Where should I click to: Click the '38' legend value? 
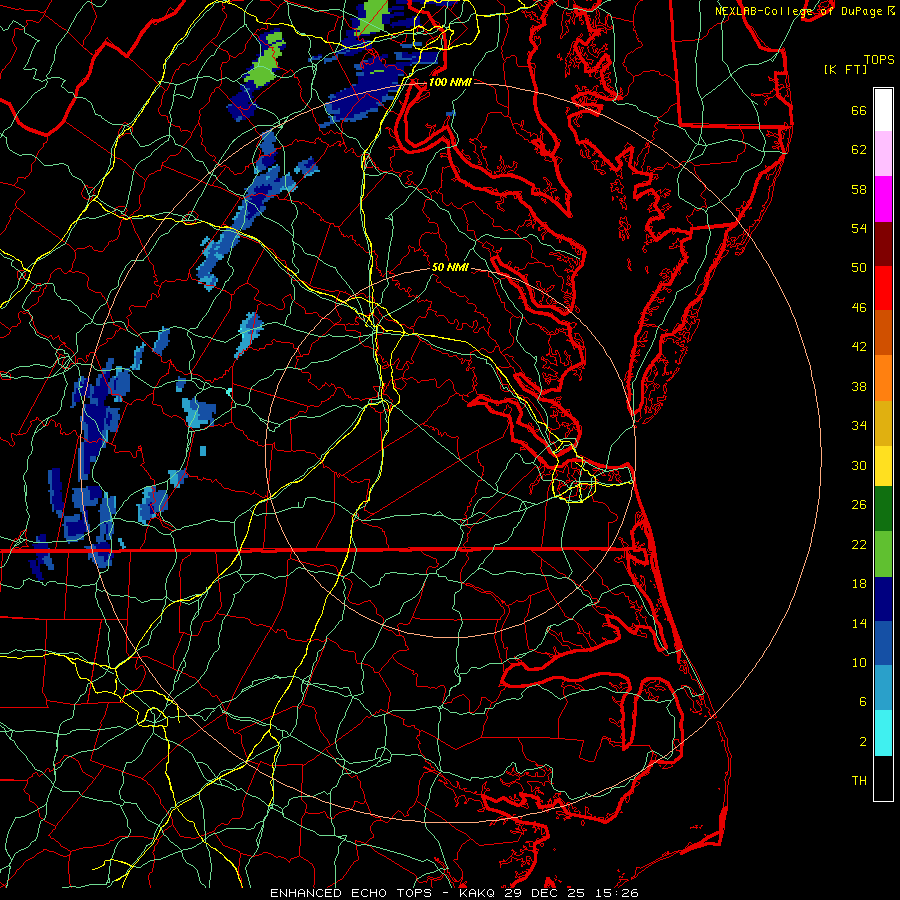(x=859, y=387)
